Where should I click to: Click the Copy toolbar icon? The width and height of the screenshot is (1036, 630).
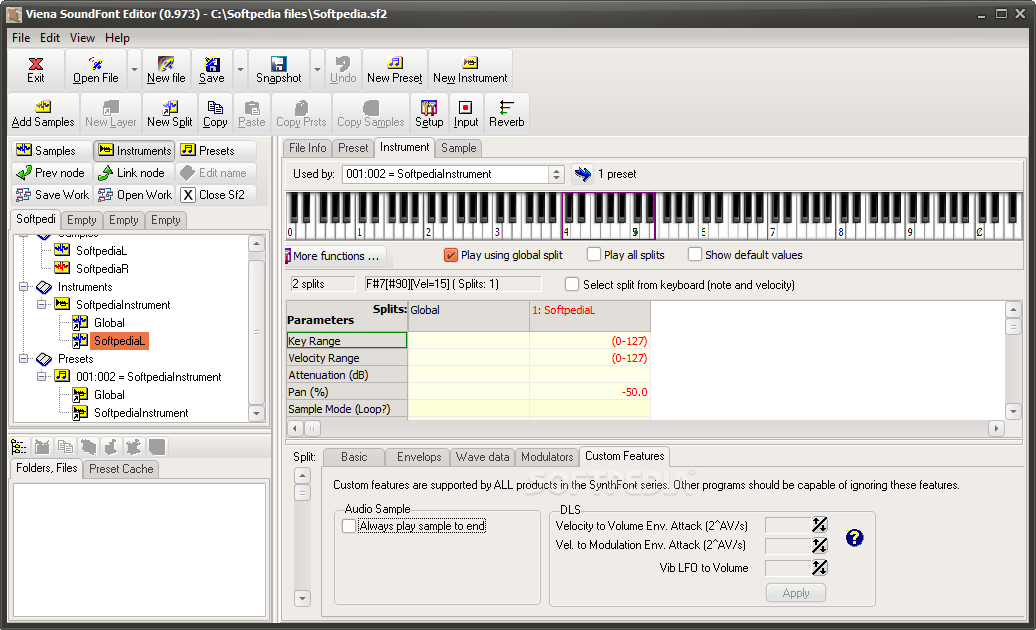pos(215,114)
